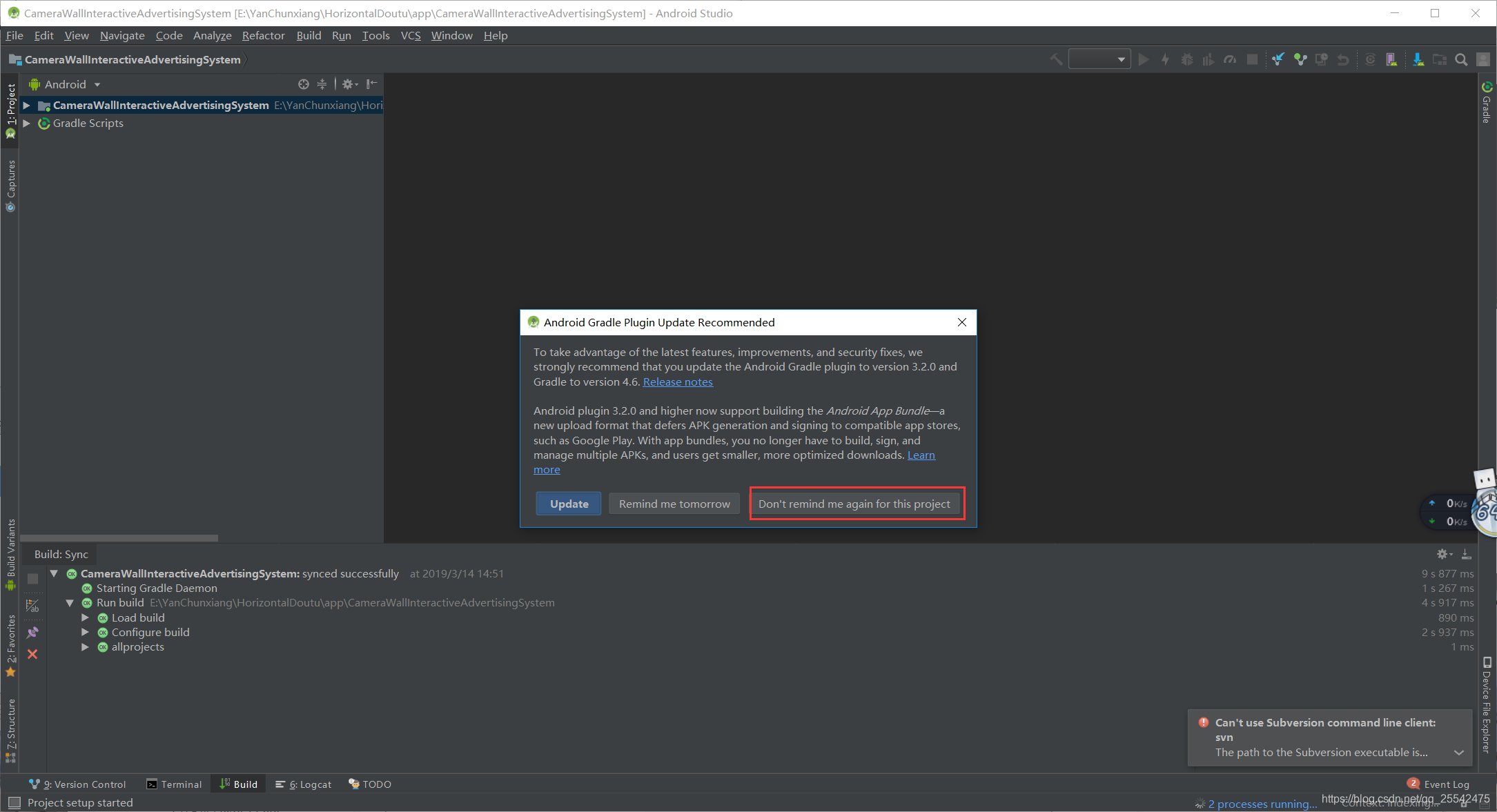Open the Gradle side panel tab
The image size is (1497, 812).
(1487, 102)
